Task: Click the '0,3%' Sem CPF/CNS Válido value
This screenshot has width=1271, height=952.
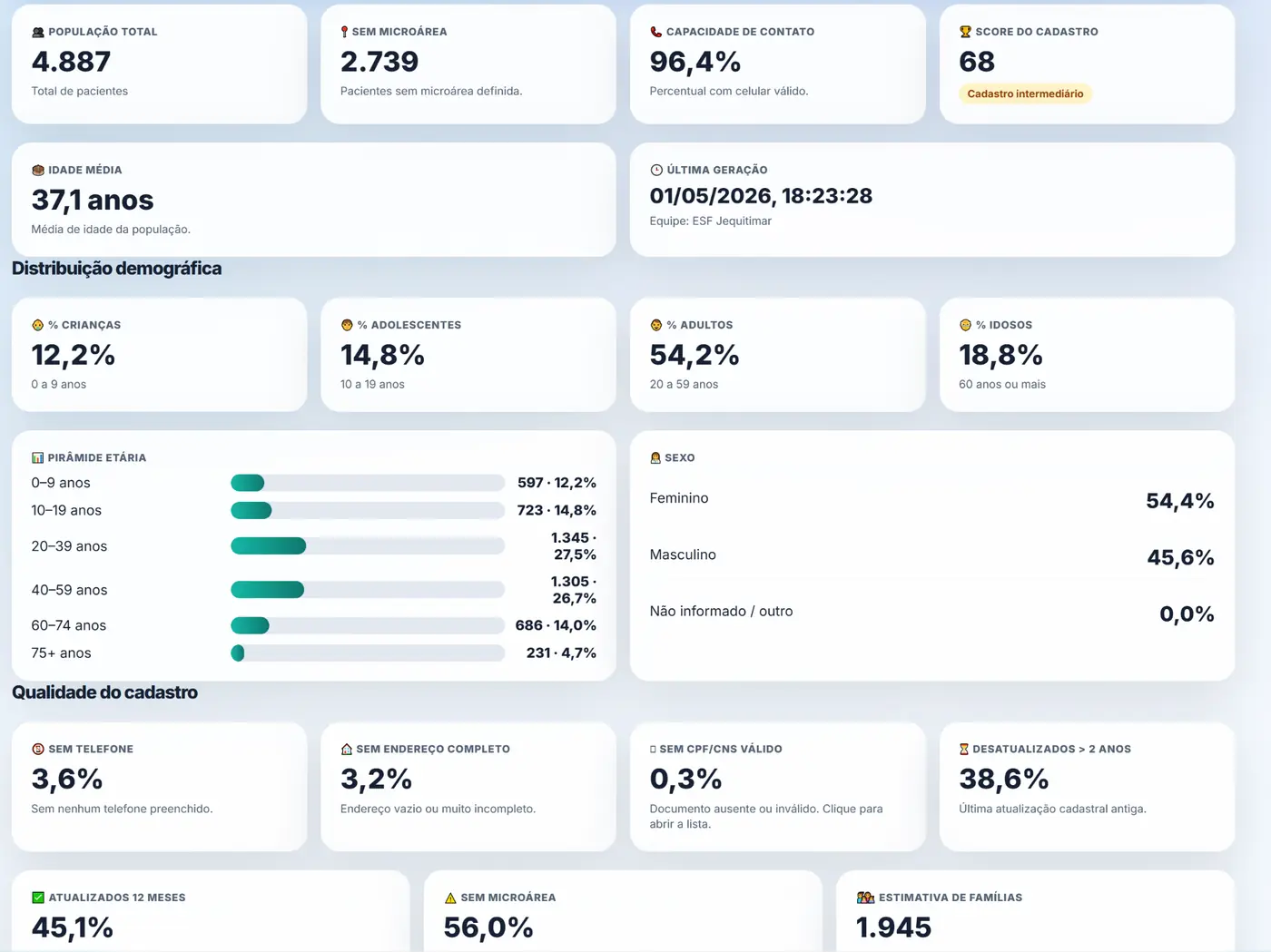Action: click(685, 780)
